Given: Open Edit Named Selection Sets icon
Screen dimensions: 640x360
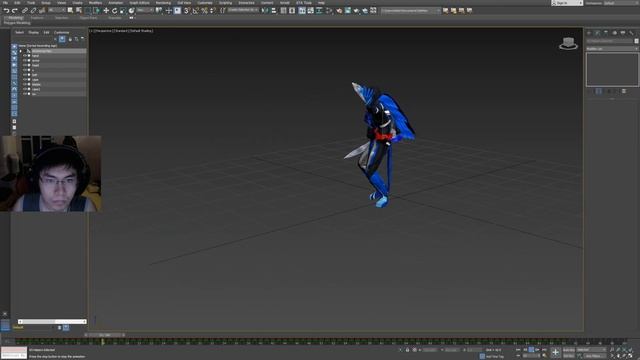Looking at the screenshot, I should point(222,11).
